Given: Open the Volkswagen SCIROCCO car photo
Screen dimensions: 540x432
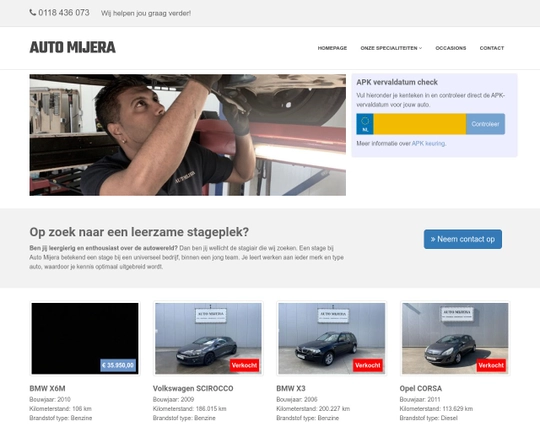Looking at the screenshot, I should click(208, 338).
